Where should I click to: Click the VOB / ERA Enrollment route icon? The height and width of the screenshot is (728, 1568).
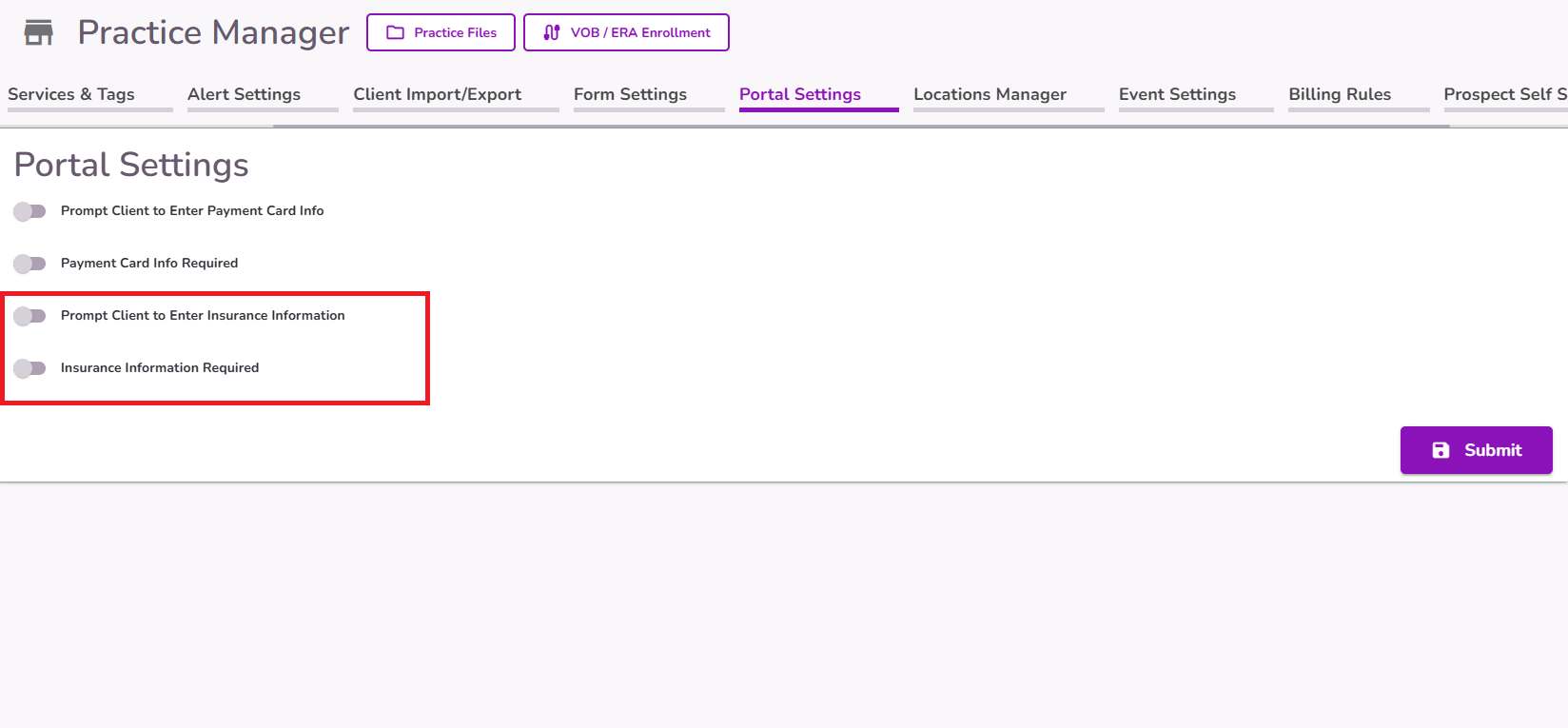click(x=552, y=32)
